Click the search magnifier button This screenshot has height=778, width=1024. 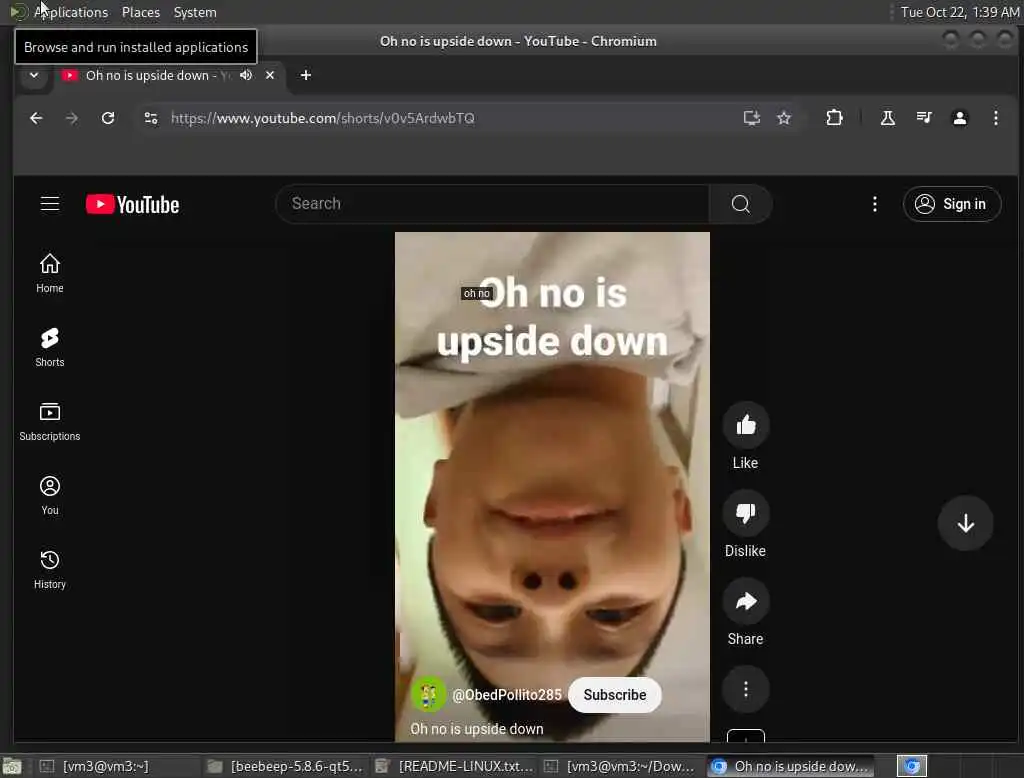[x=741, y=204]
